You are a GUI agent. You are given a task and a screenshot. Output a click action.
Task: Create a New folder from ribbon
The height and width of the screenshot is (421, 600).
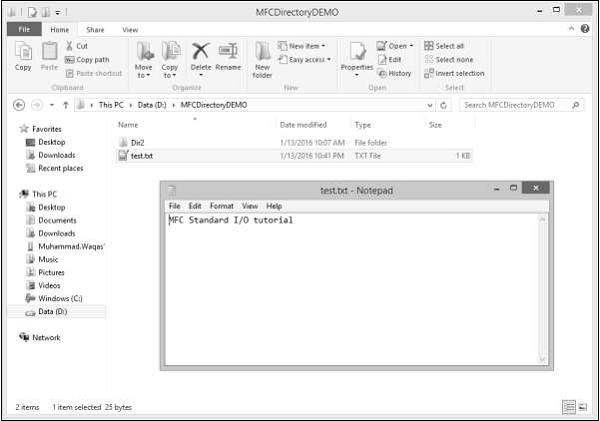pos(262,58)
